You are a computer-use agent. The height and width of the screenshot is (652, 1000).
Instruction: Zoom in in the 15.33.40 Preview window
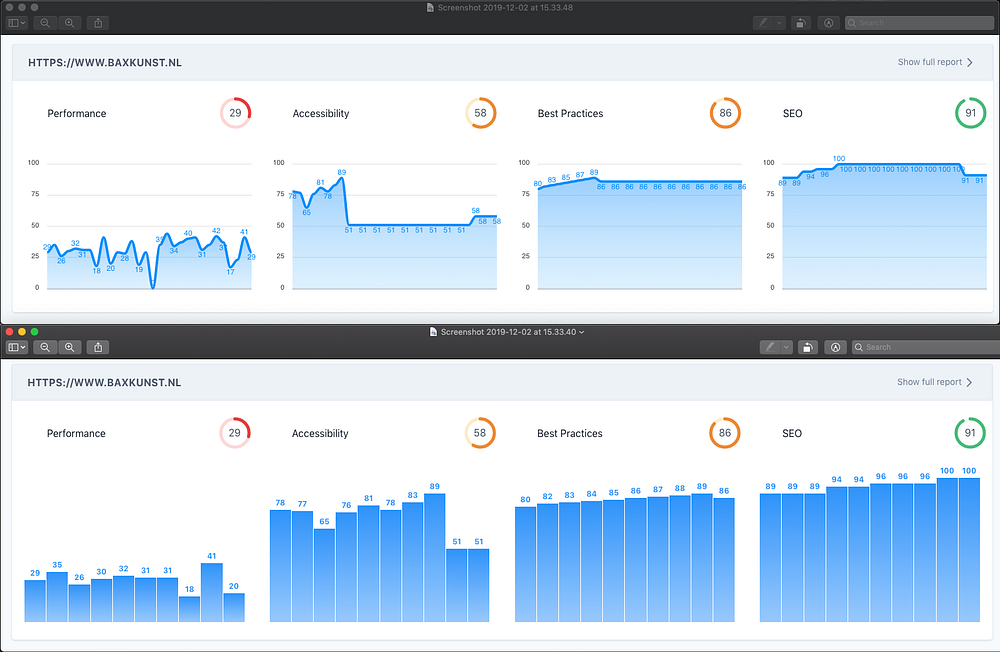coord(70,347)
